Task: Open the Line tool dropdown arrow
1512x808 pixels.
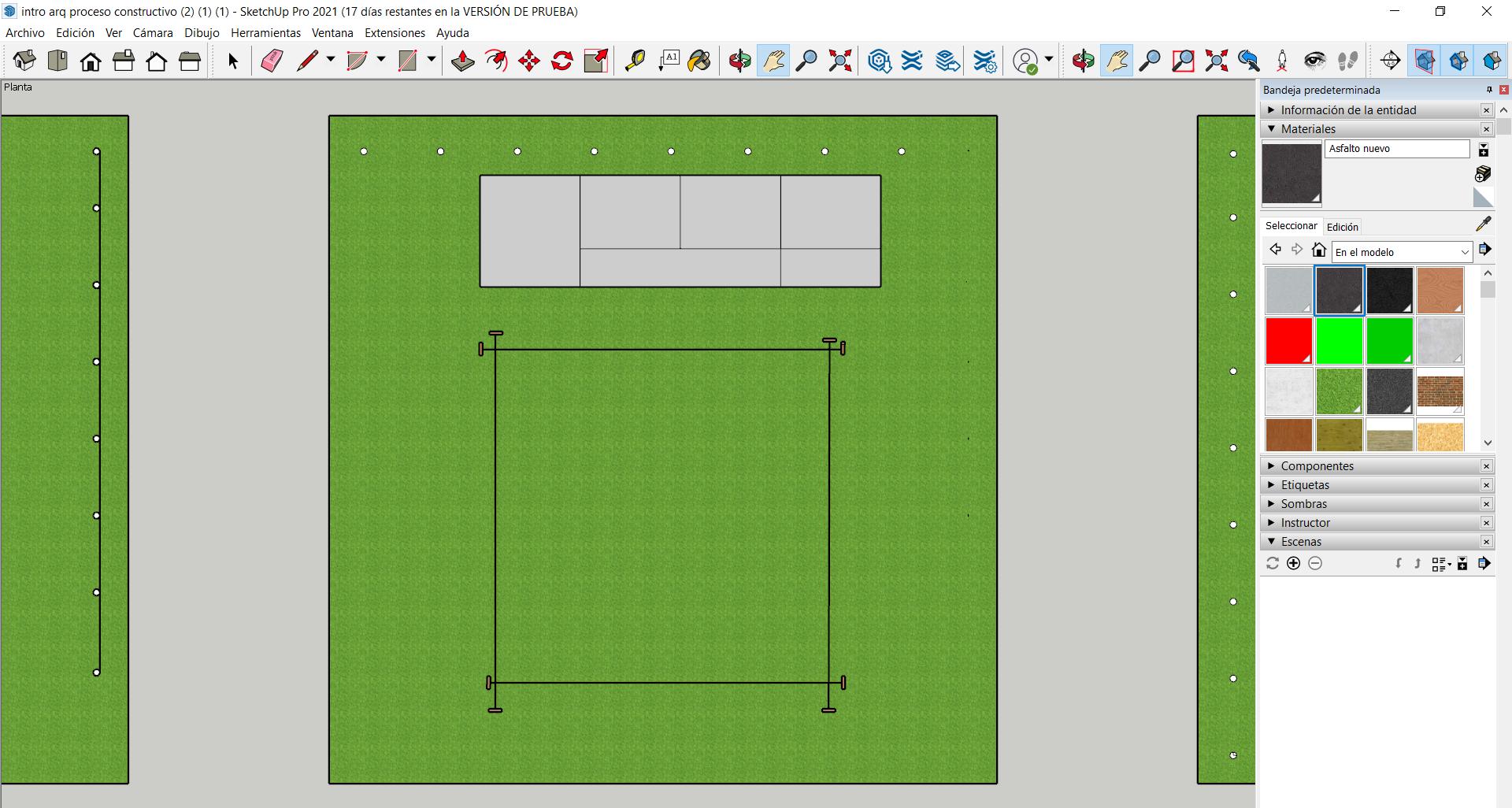Action: tap(331, 60)
